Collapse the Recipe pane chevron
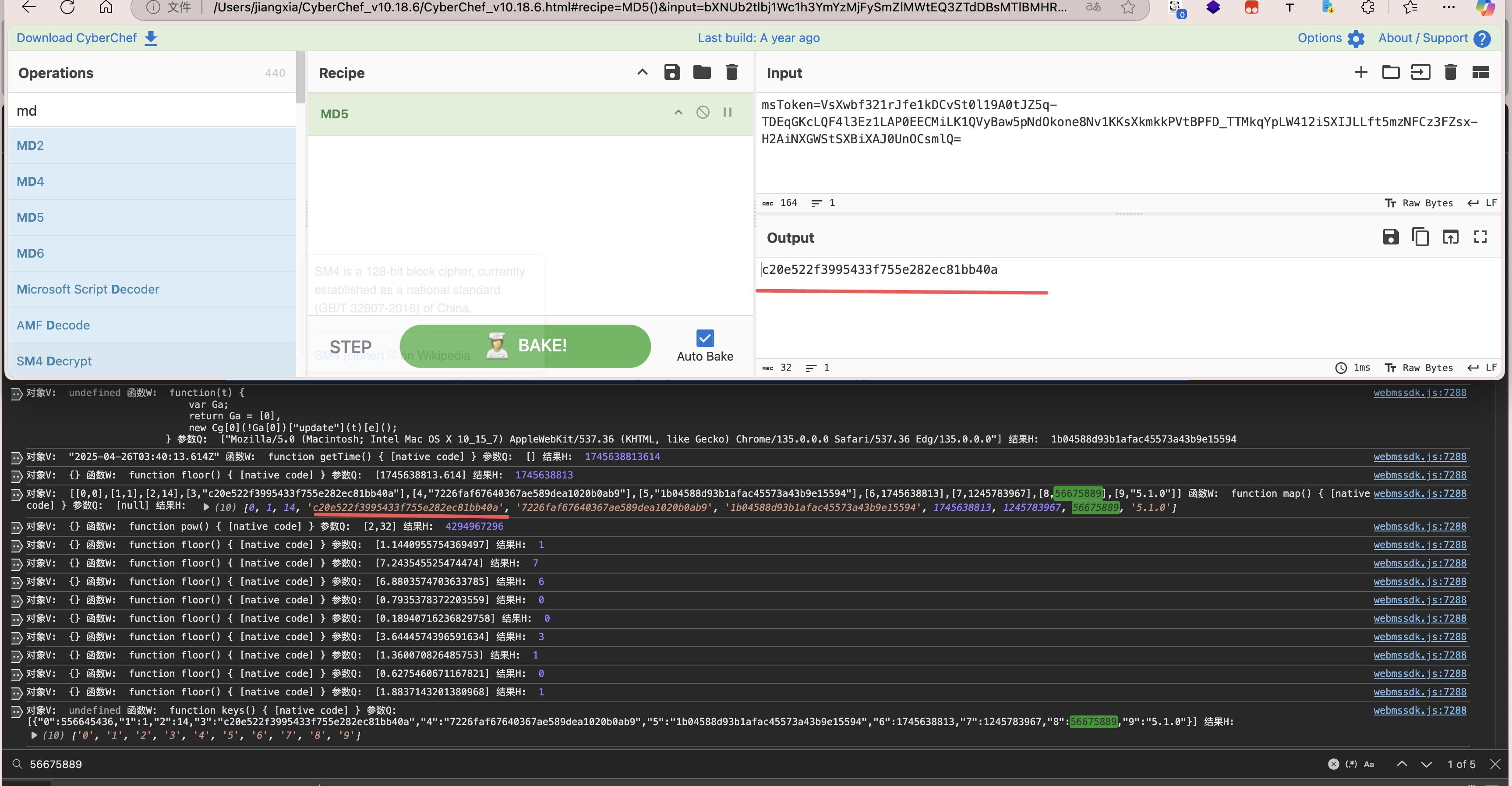 tap(642, 72)
